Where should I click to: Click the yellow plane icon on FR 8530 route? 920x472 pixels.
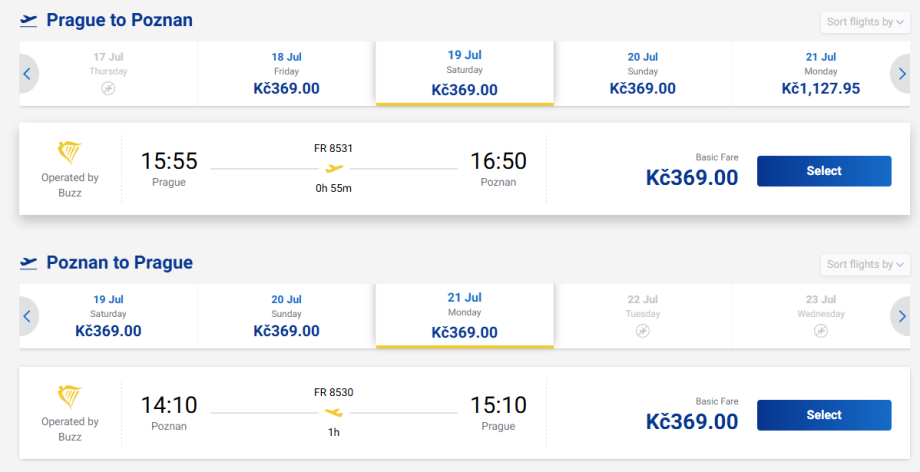click(334, 412)
